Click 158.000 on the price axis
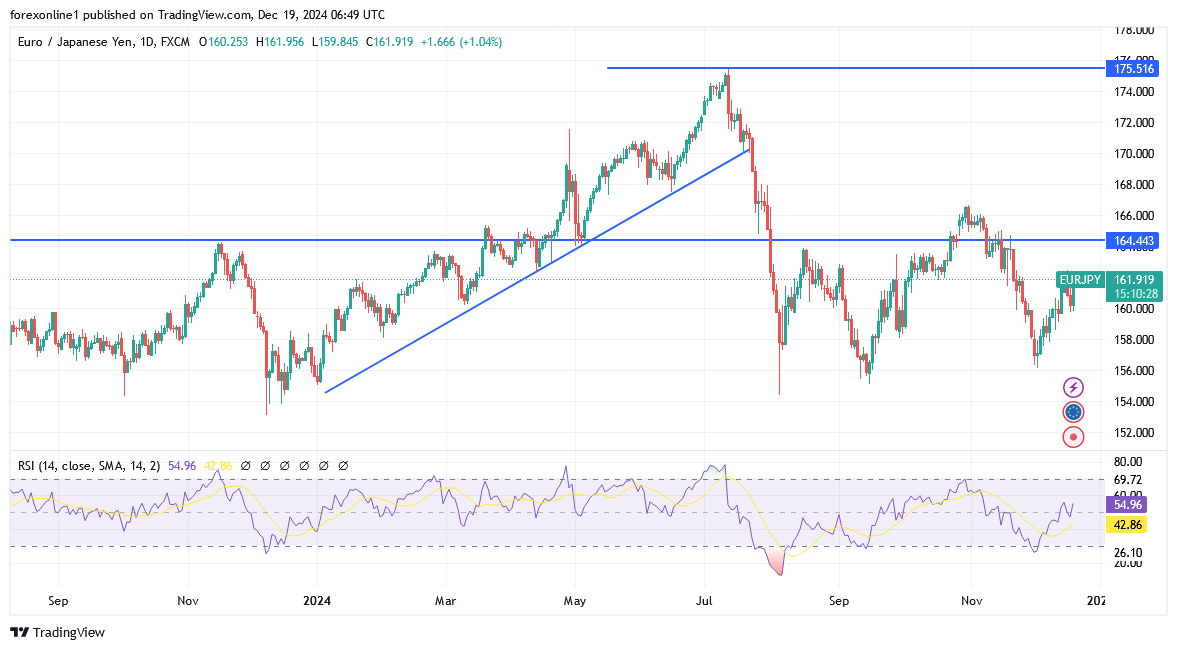The height and width of the screenshot is (650, 1177). tap(1133, 339)
